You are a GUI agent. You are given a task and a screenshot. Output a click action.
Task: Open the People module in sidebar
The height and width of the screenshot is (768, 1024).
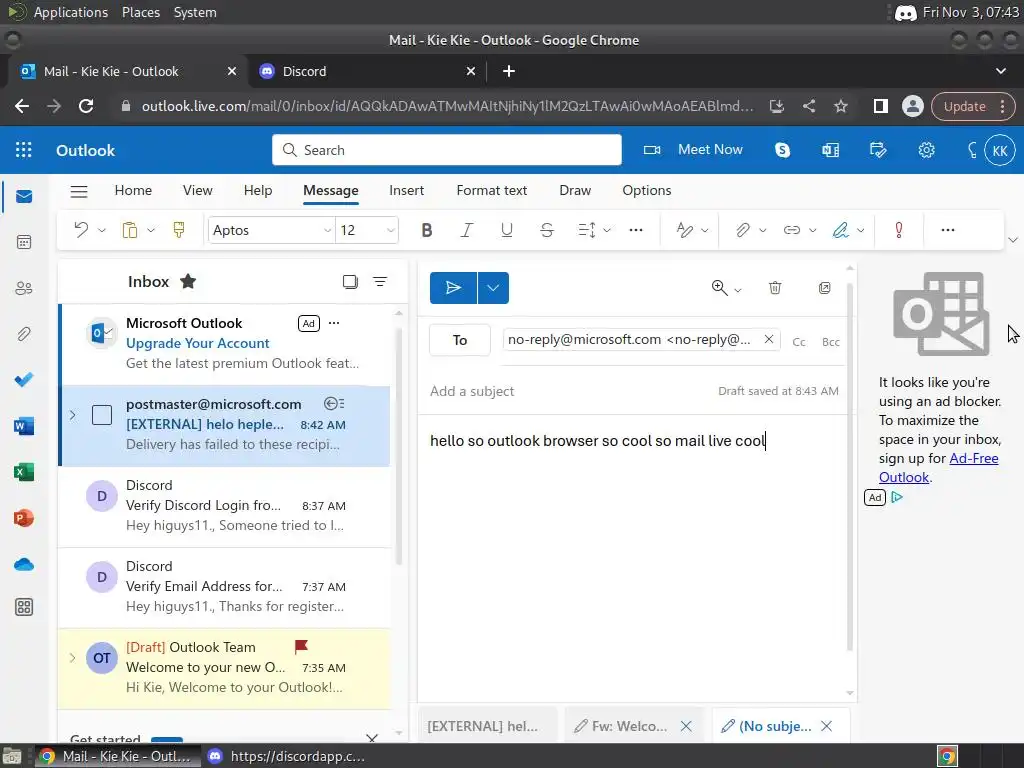[24, 288]
